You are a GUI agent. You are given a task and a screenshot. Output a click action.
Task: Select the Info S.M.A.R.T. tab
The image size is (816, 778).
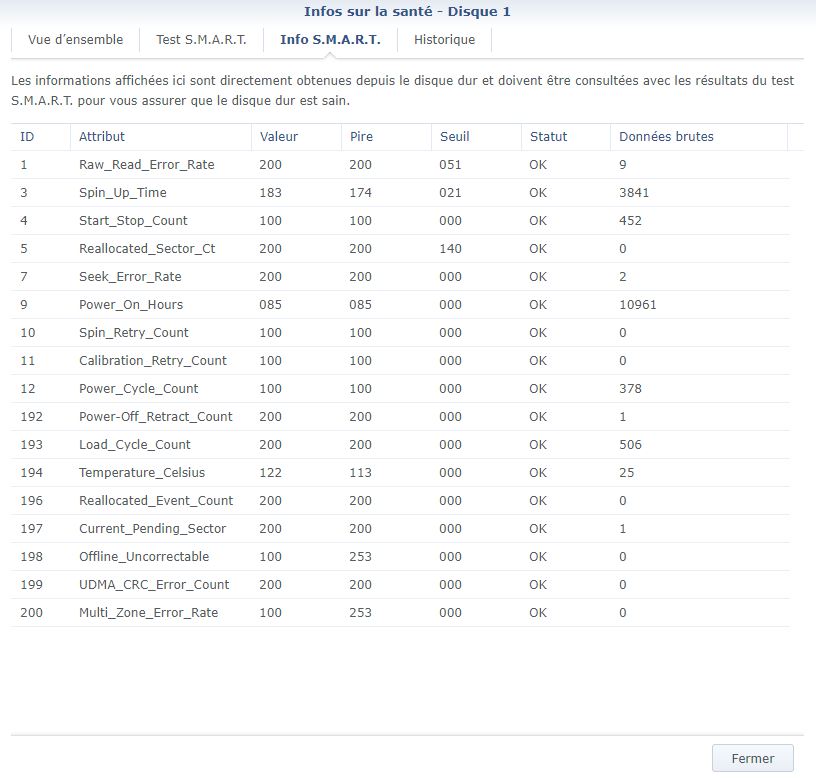(x=330, y=40)
